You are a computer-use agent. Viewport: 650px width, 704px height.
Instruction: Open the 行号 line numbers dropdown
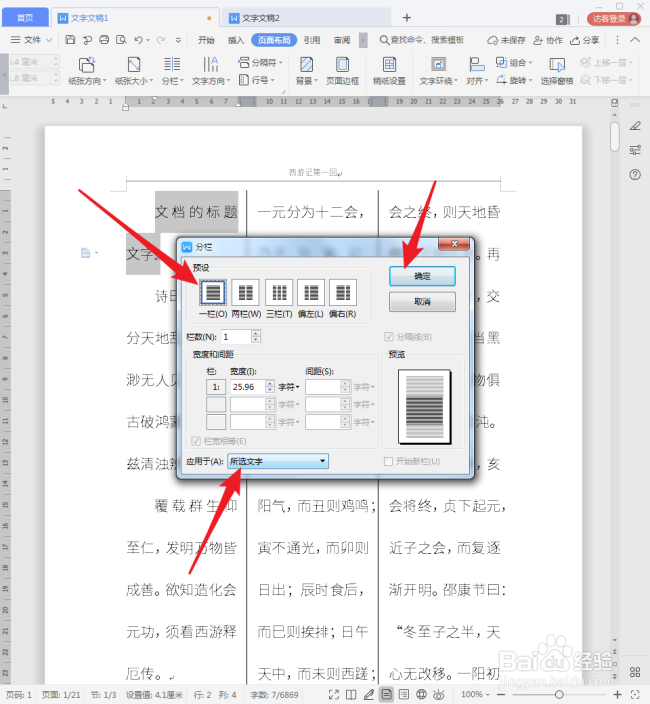coord(256,80)
